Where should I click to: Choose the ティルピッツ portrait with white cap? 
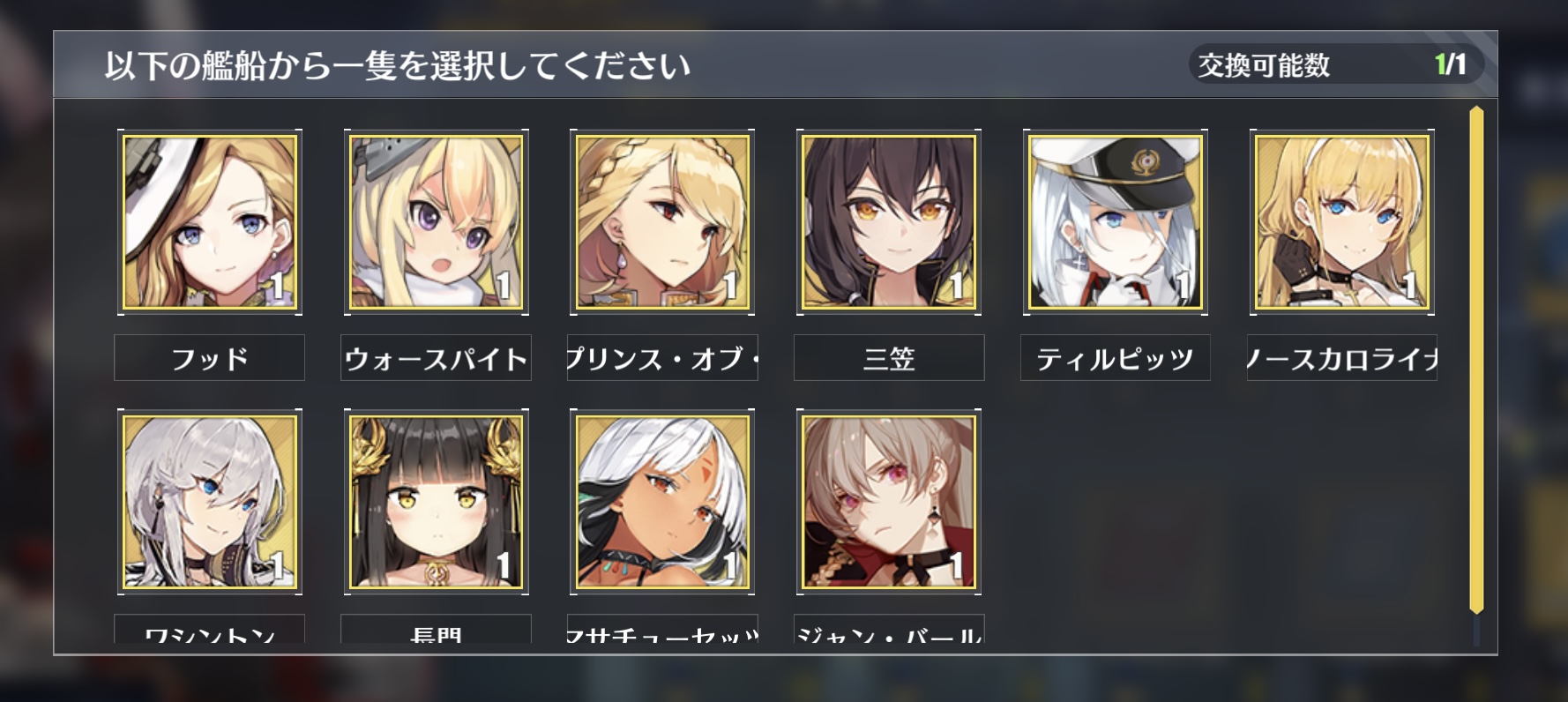(1116, 222)
